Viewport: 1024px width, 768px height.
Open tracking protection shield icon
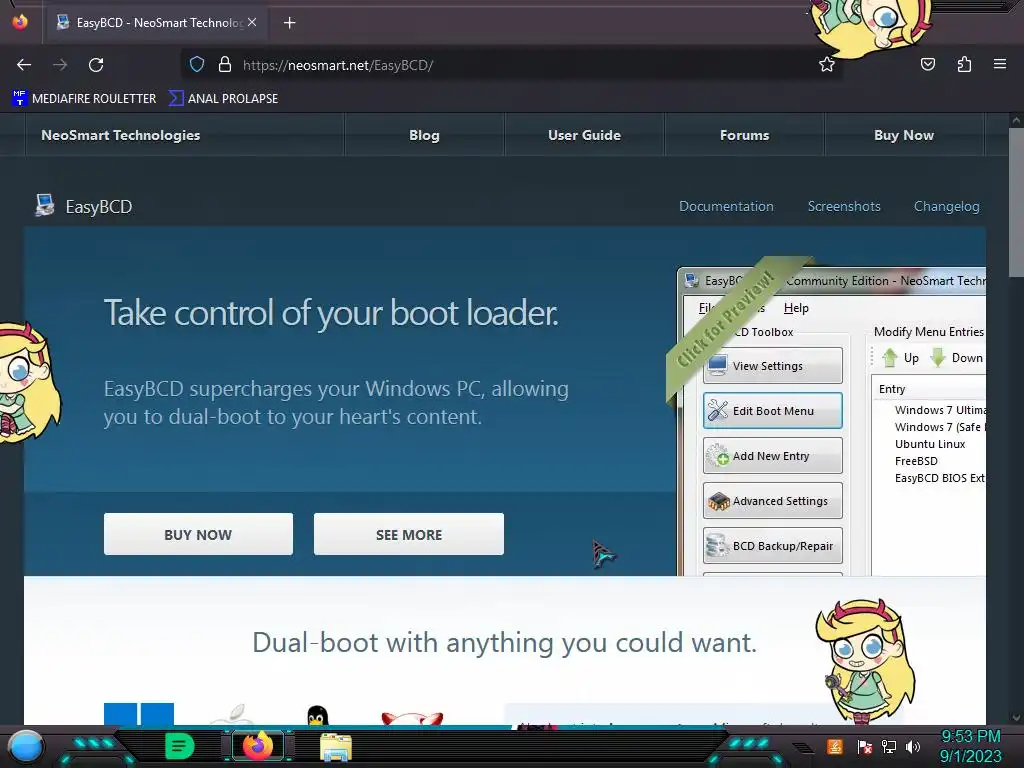tap(197, 65)
